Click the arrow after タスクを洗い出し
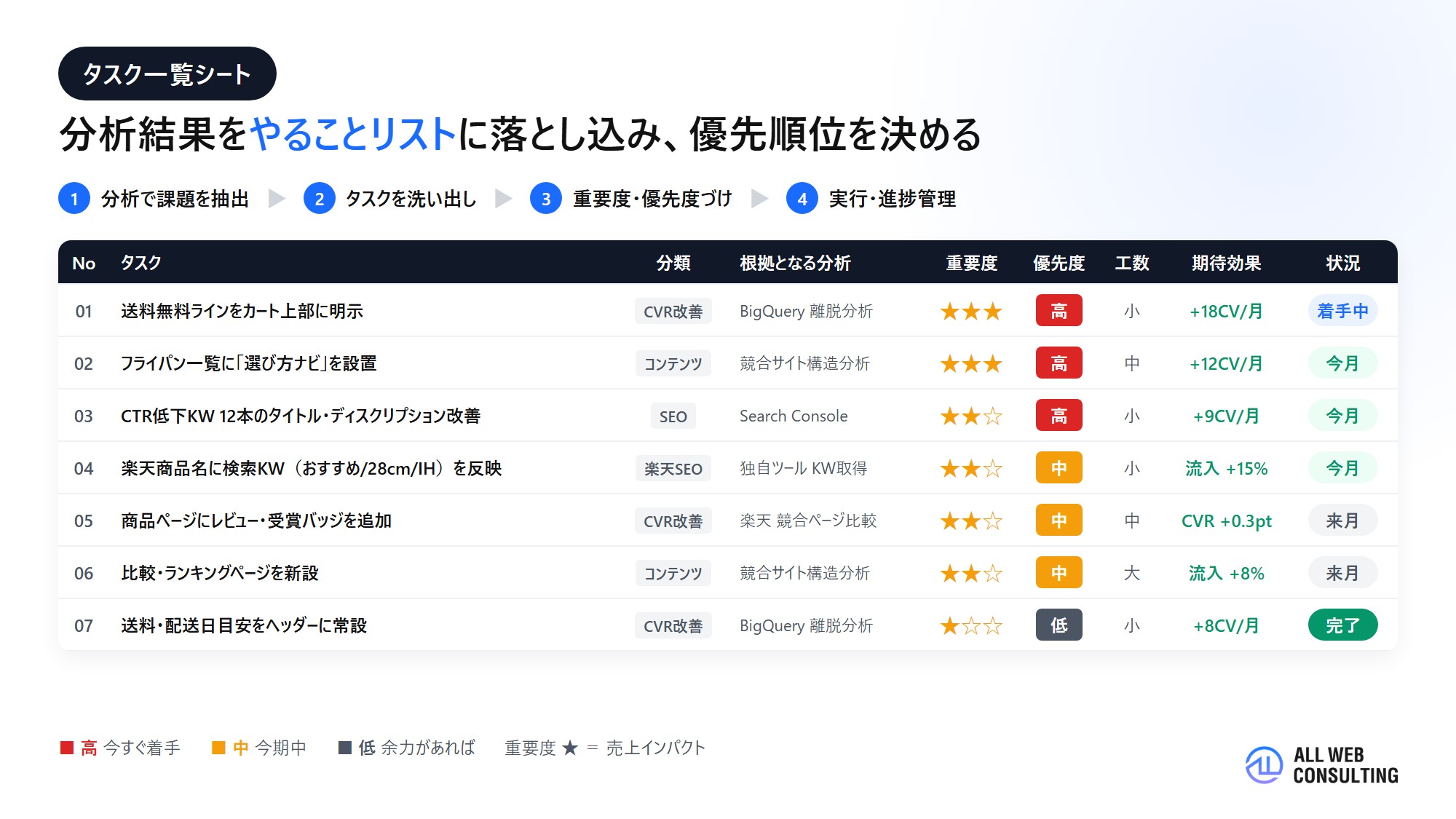1456x819 pixels. (x=503, y=199)
